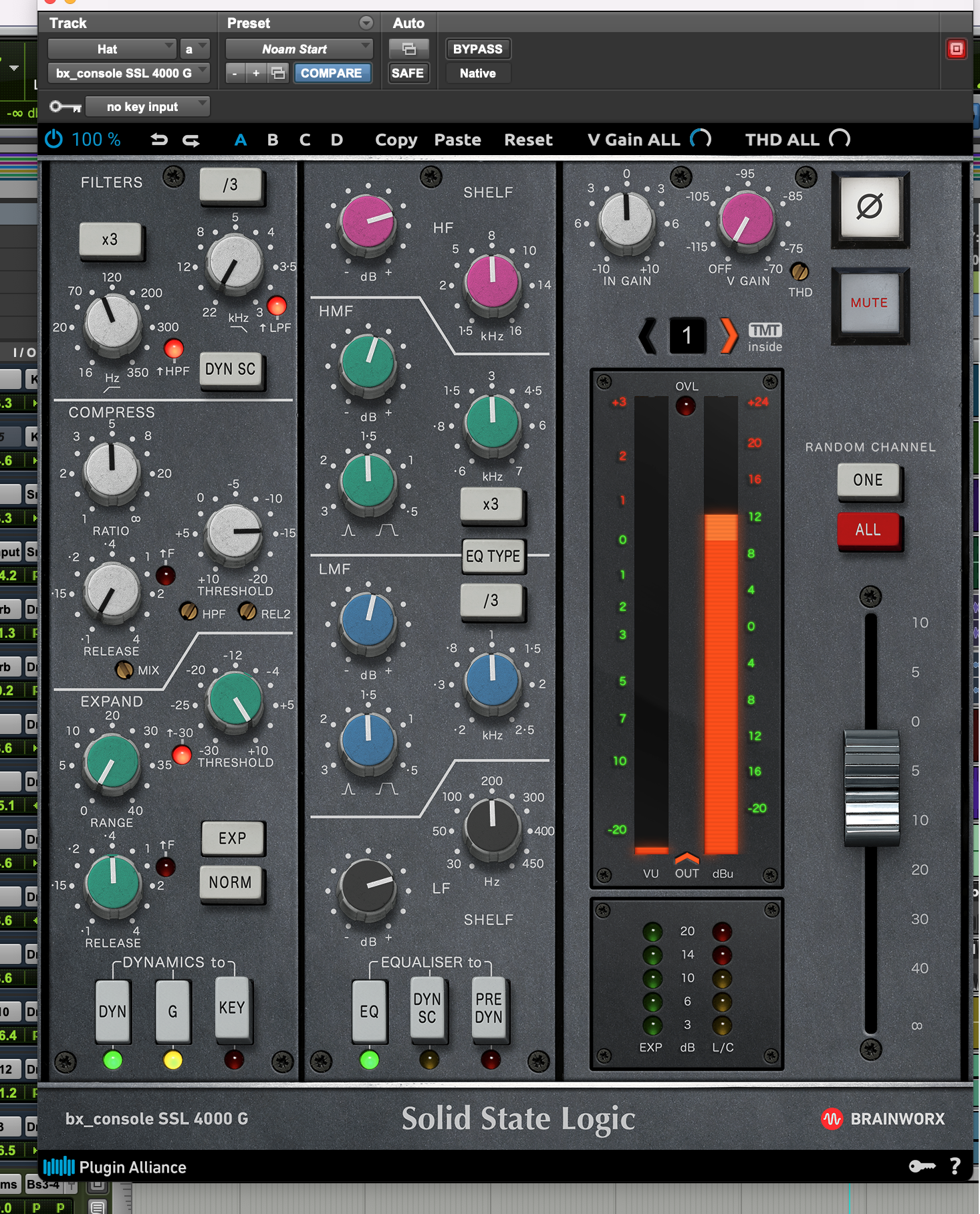Click the V Gain ALL knob icon
This screenshot has width=980, height=1214.
tap(701, 139)
